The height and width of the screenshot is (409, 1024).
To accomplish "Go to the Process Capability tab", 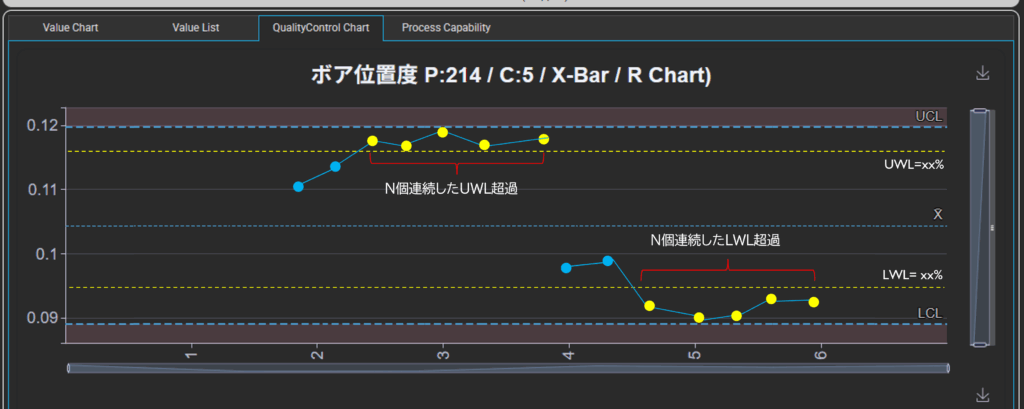I will (x=446, y=28).
